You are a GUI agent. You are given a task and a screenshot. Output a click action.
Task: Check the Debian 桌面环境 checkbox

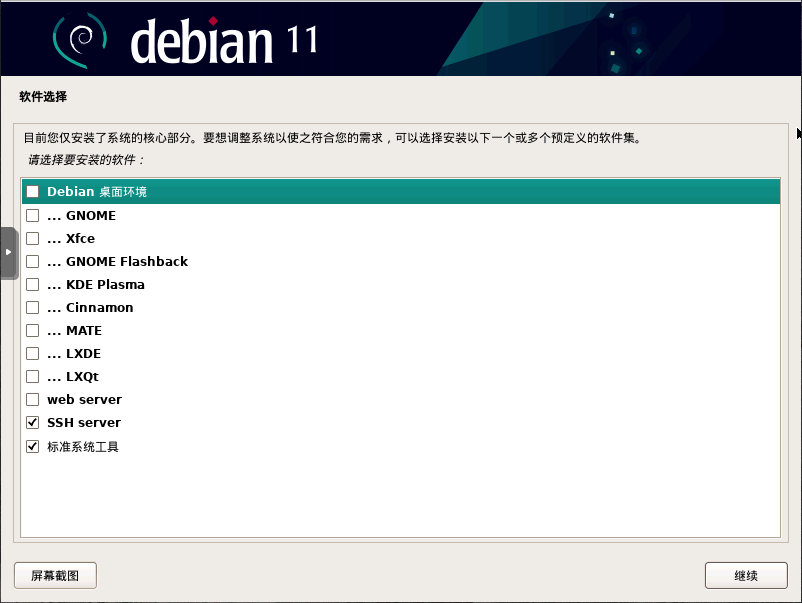(33, 192)
